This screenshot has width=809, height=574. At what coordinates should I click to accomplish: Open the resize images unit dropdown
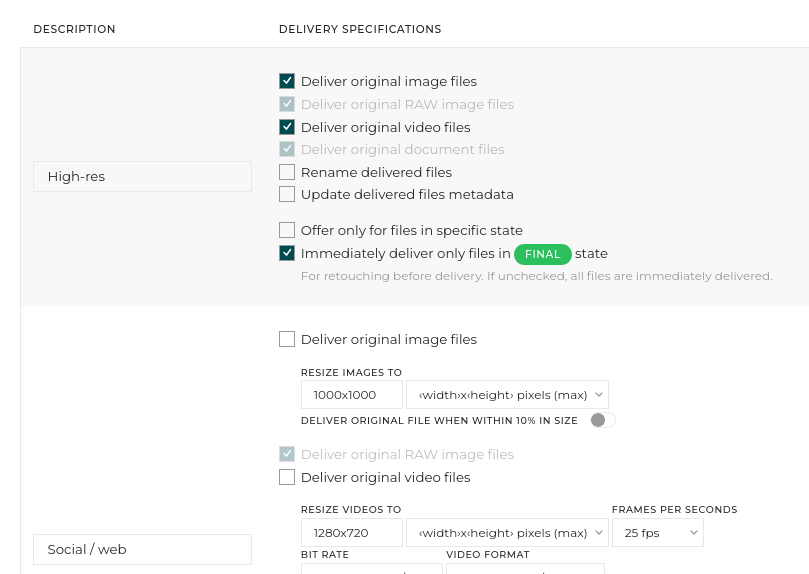[x=507, y=395]
